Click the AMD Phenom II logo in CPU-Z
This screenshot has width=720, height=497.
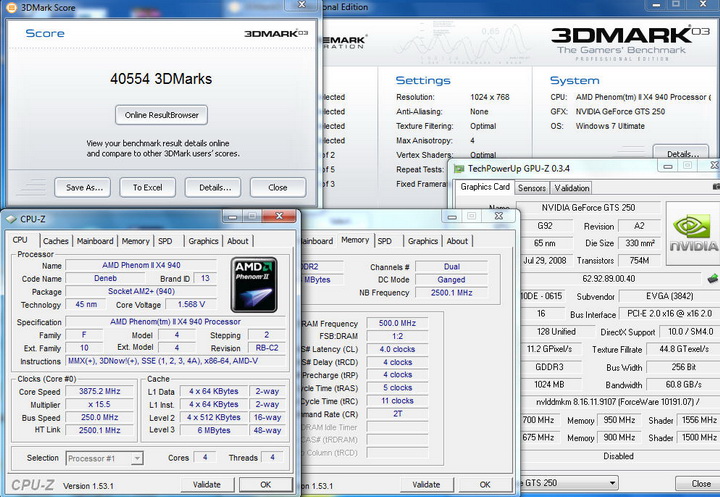[x=254, y=285]
